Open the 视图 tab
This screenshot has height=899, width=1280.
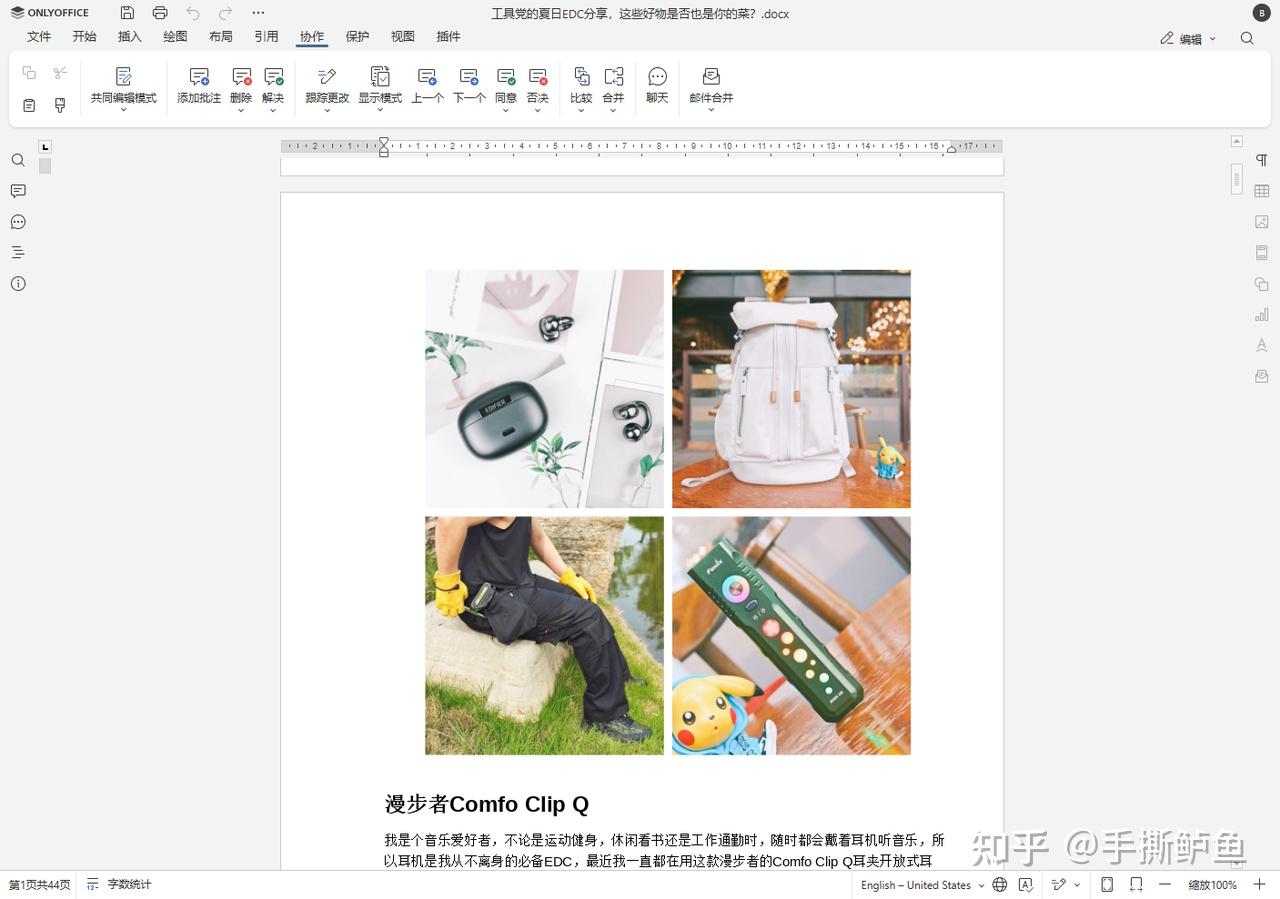pos(403,37)
